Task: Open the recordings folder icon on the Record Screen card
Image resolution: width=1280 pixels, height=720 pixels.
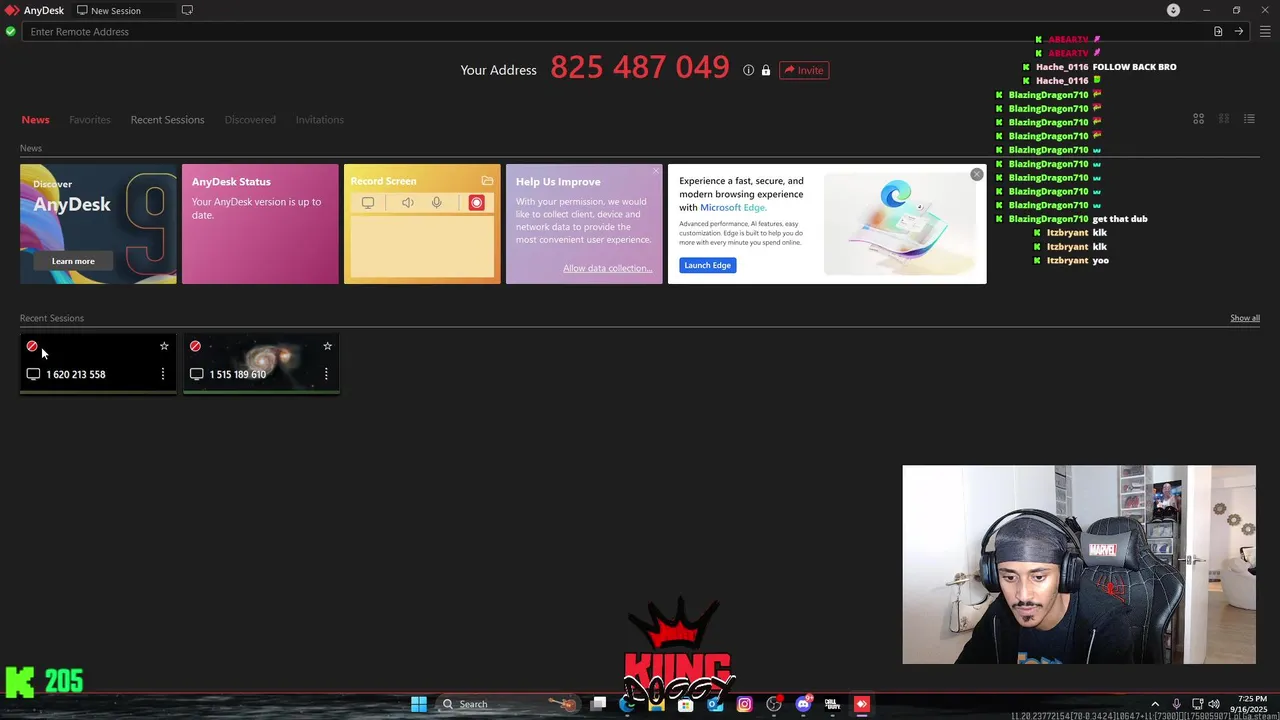Action: coord(487,181)
